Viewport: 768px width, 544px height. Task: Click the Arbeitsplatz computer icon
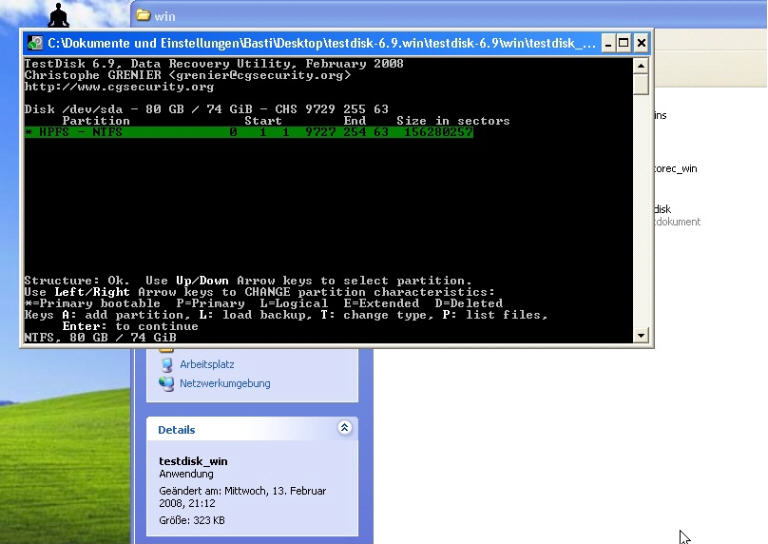click(x=167, y=365)
